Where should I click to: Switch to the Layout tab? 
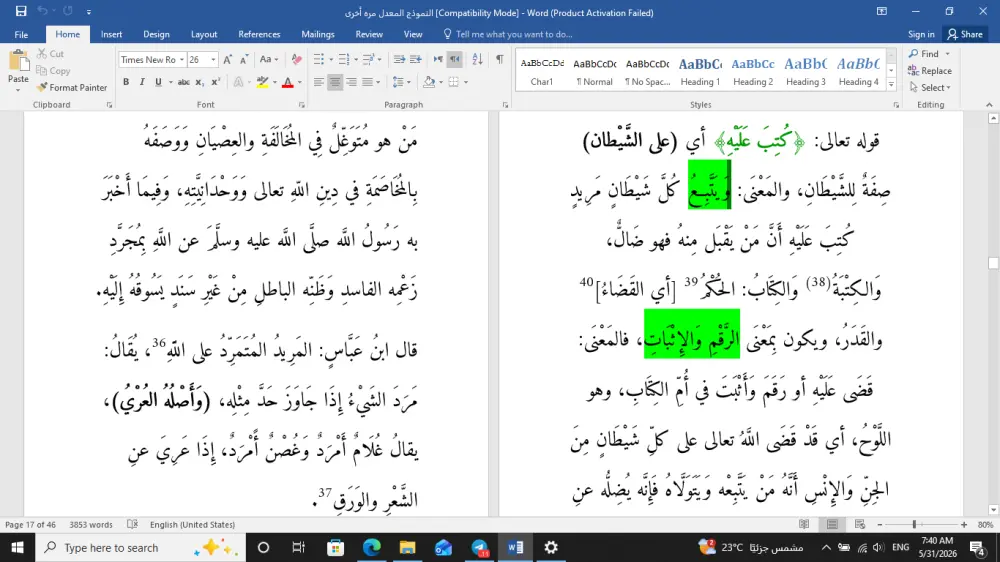point(204,34)
